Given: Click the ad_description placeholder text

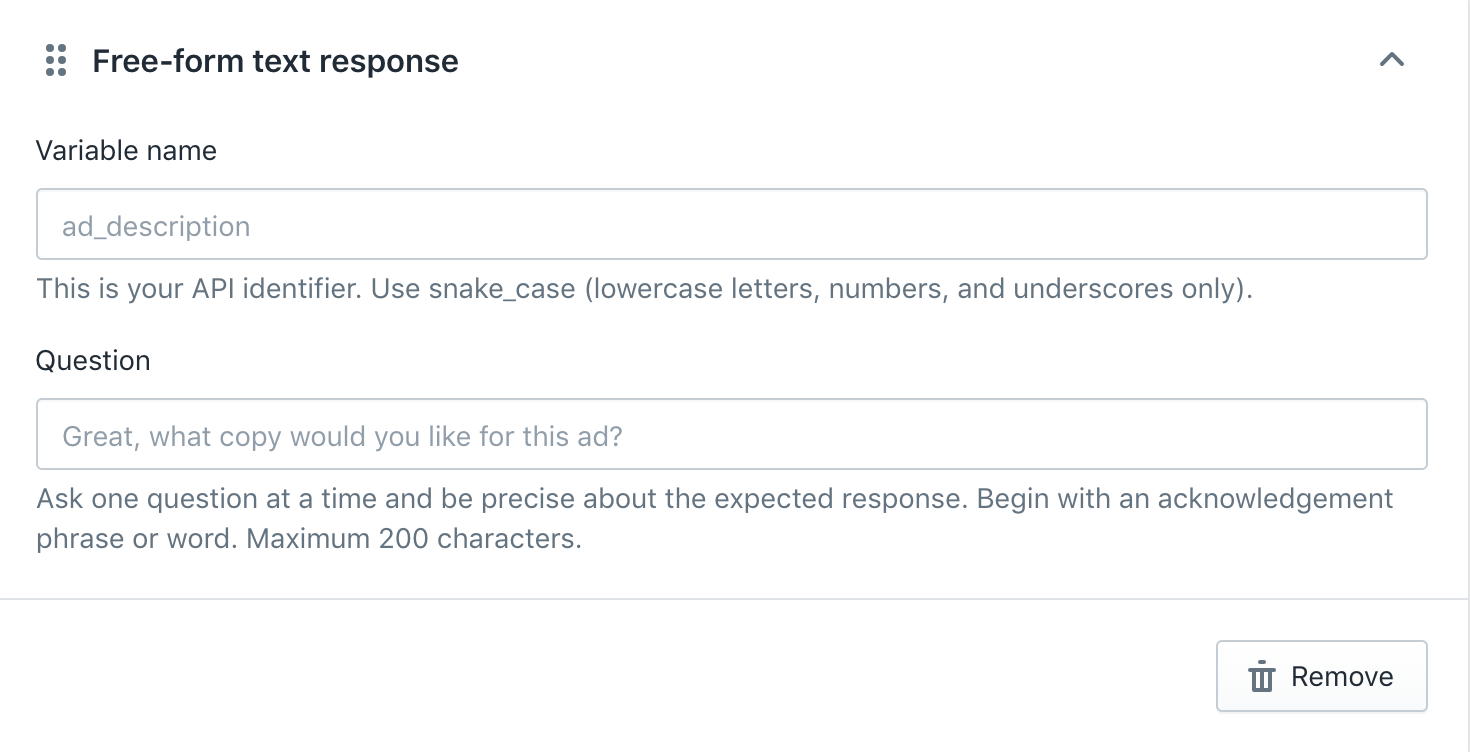Looking at the screenshot, I should [156, 226].
